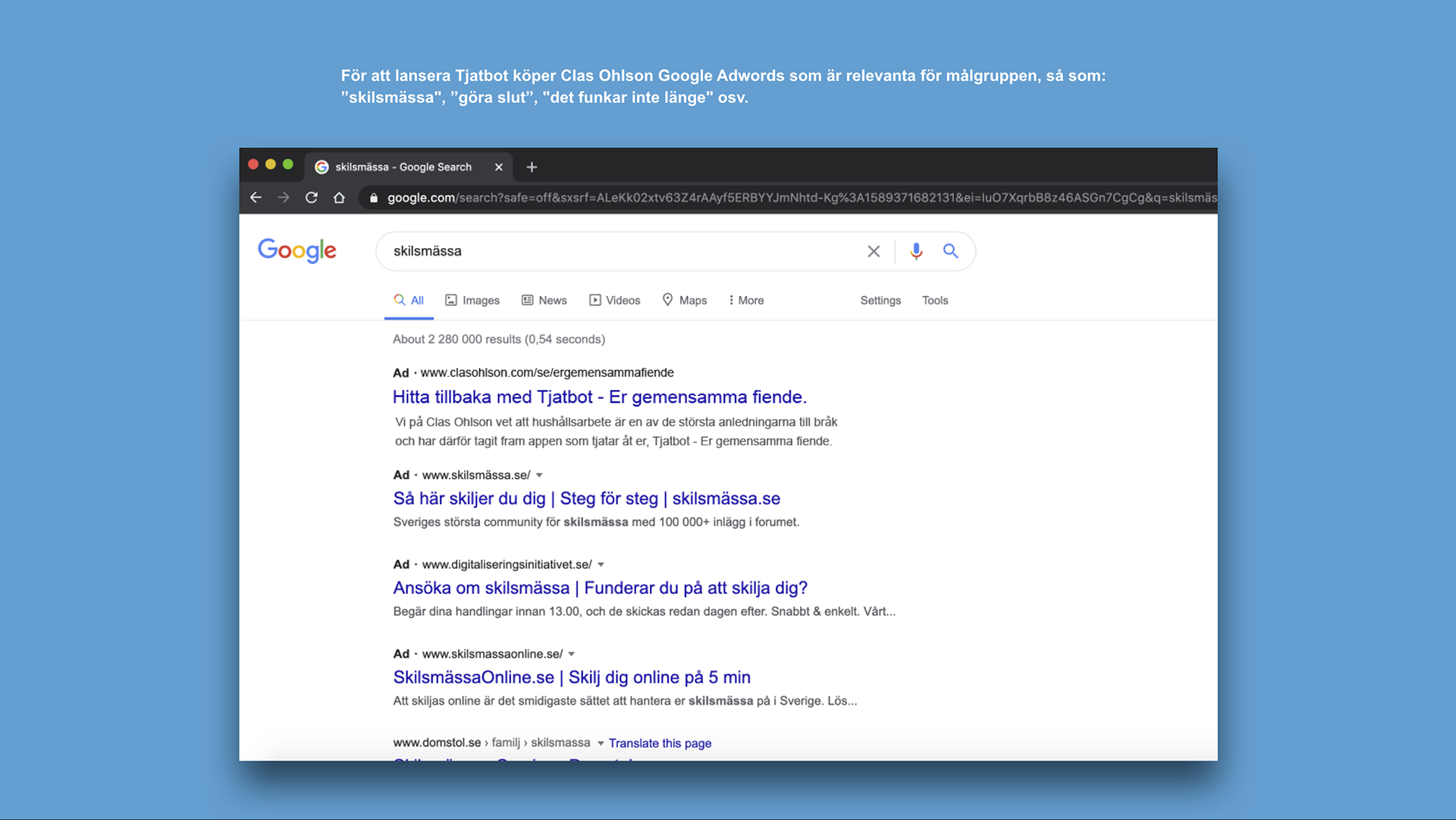Click Translate this page link
This screenshot has height=820, width=1456.
660,743
